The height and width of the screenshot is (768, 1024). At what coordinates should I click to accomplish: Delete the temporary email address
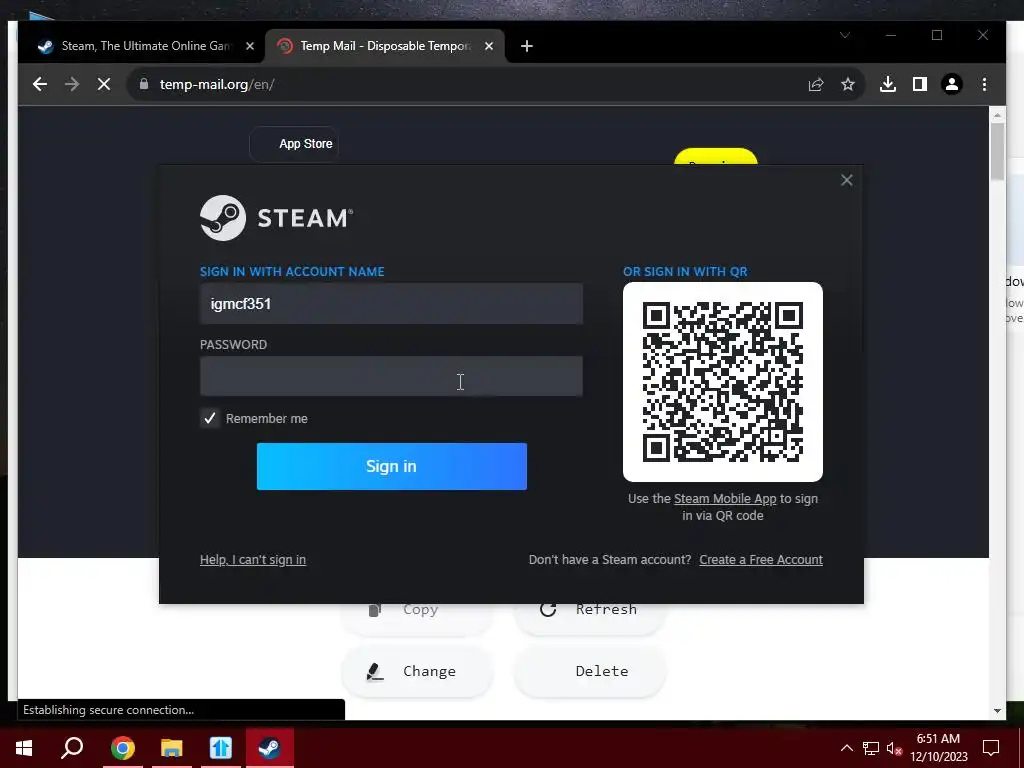(589, 671)
